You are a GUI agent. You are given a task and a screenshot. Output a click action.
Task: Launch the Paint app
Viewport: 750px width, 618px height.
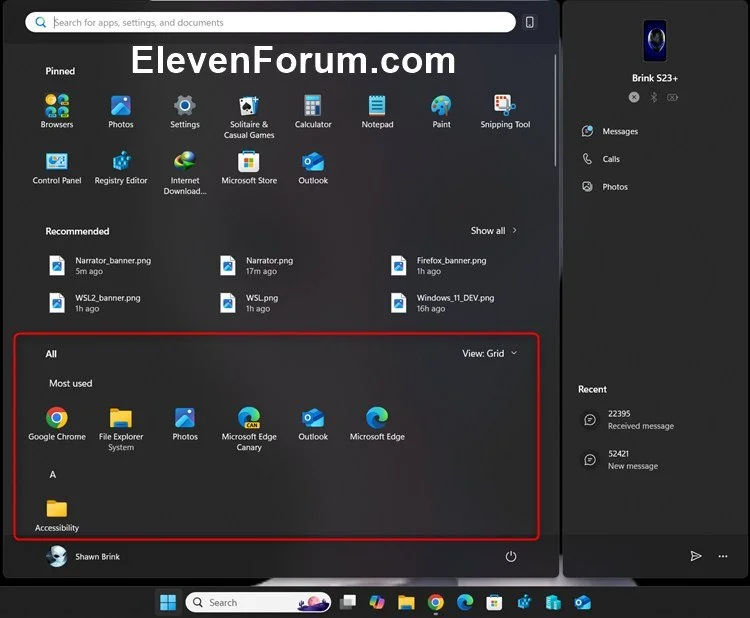click(x=441, y=111)
